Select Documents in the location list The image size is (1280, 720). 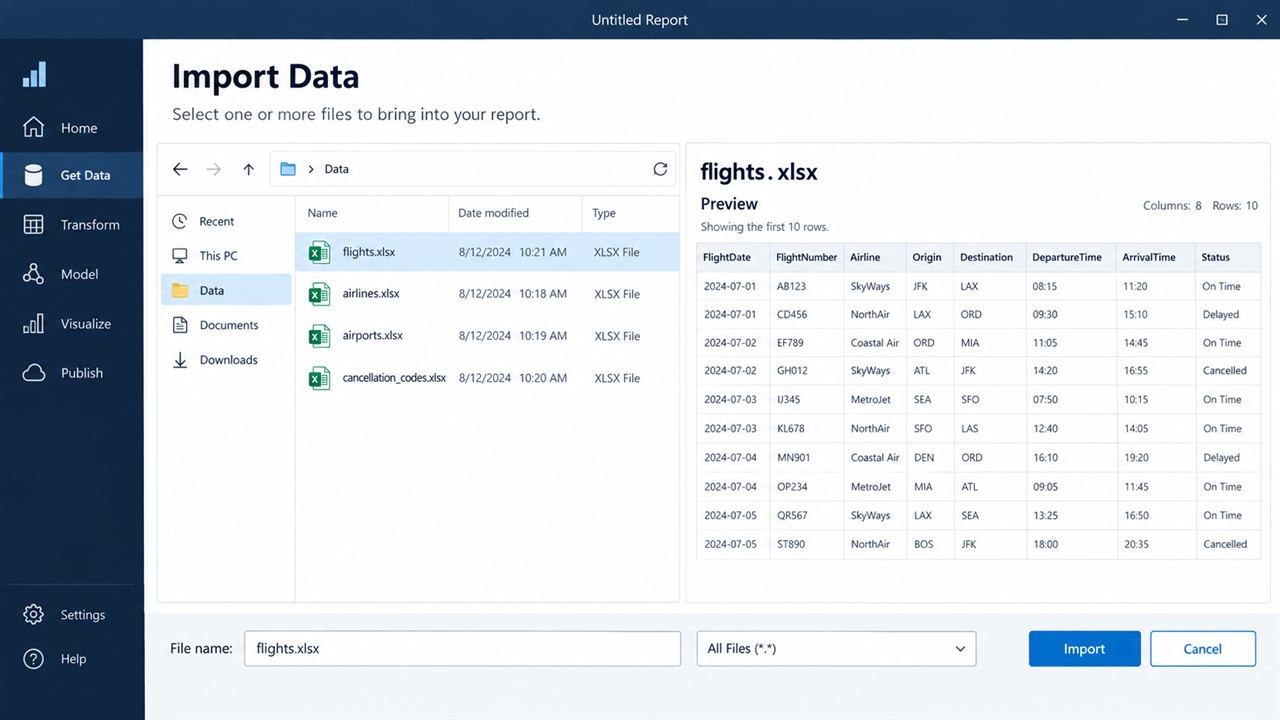click(226, 325)
